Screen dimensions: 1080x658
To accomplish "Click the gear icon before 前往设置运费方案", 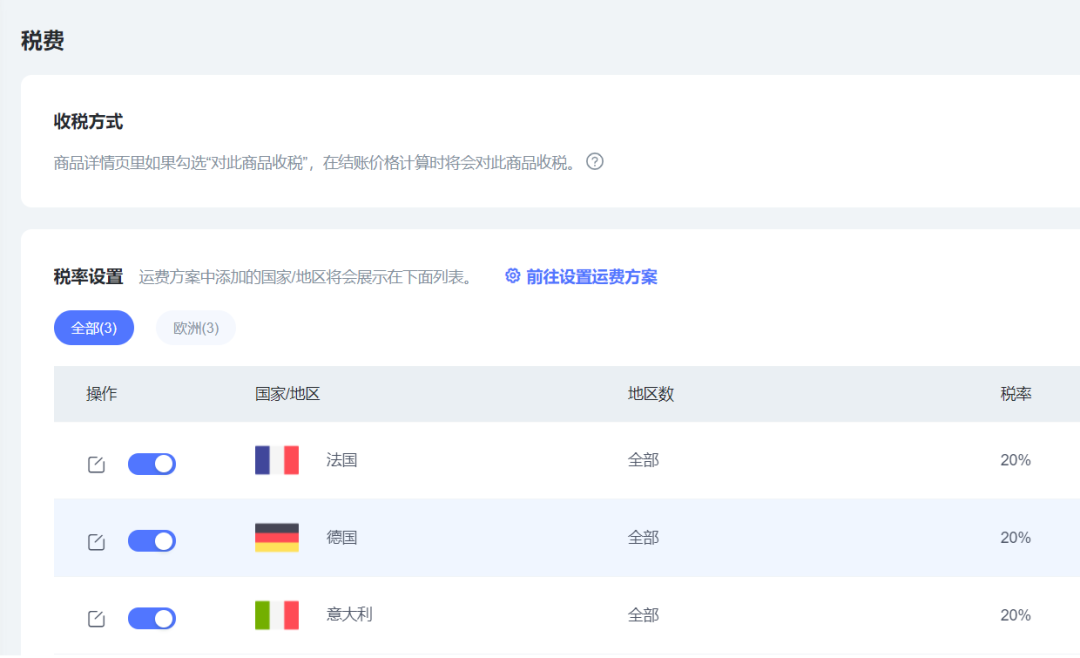I will 512,277.
